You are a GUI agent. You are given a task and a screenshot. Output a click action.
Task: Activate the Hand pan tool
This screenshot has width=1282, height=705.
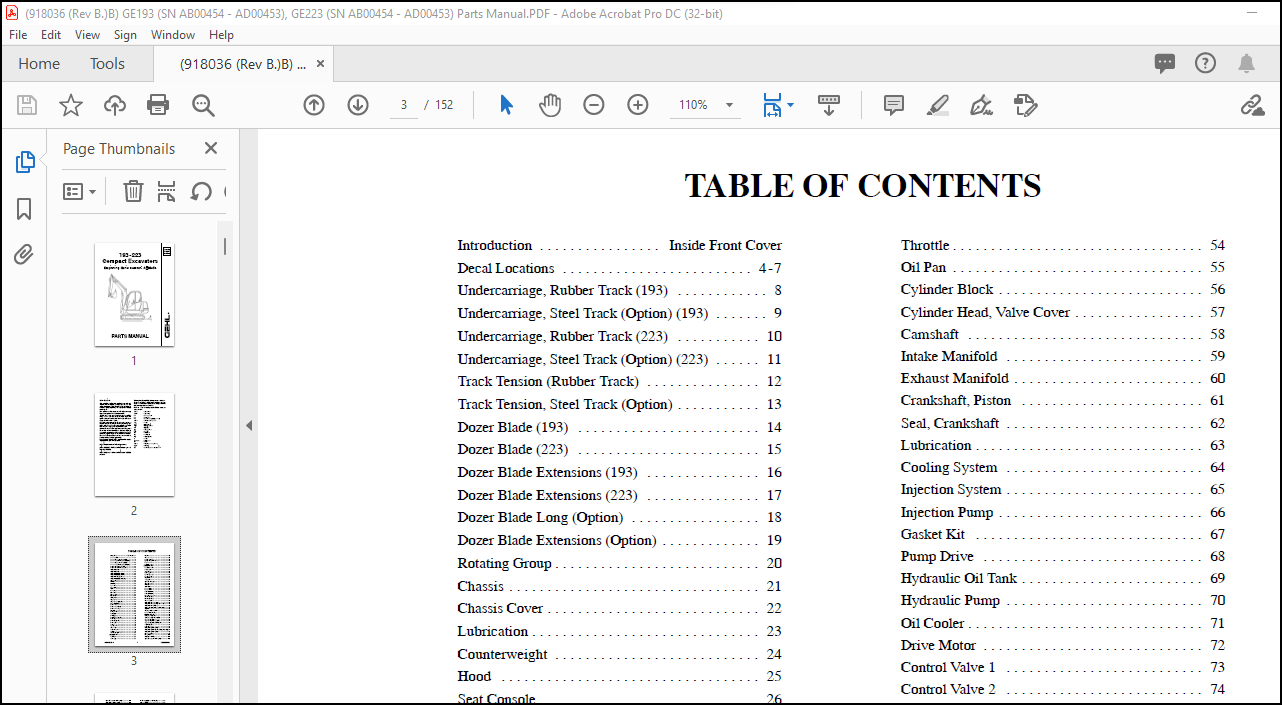click(550, 105)
